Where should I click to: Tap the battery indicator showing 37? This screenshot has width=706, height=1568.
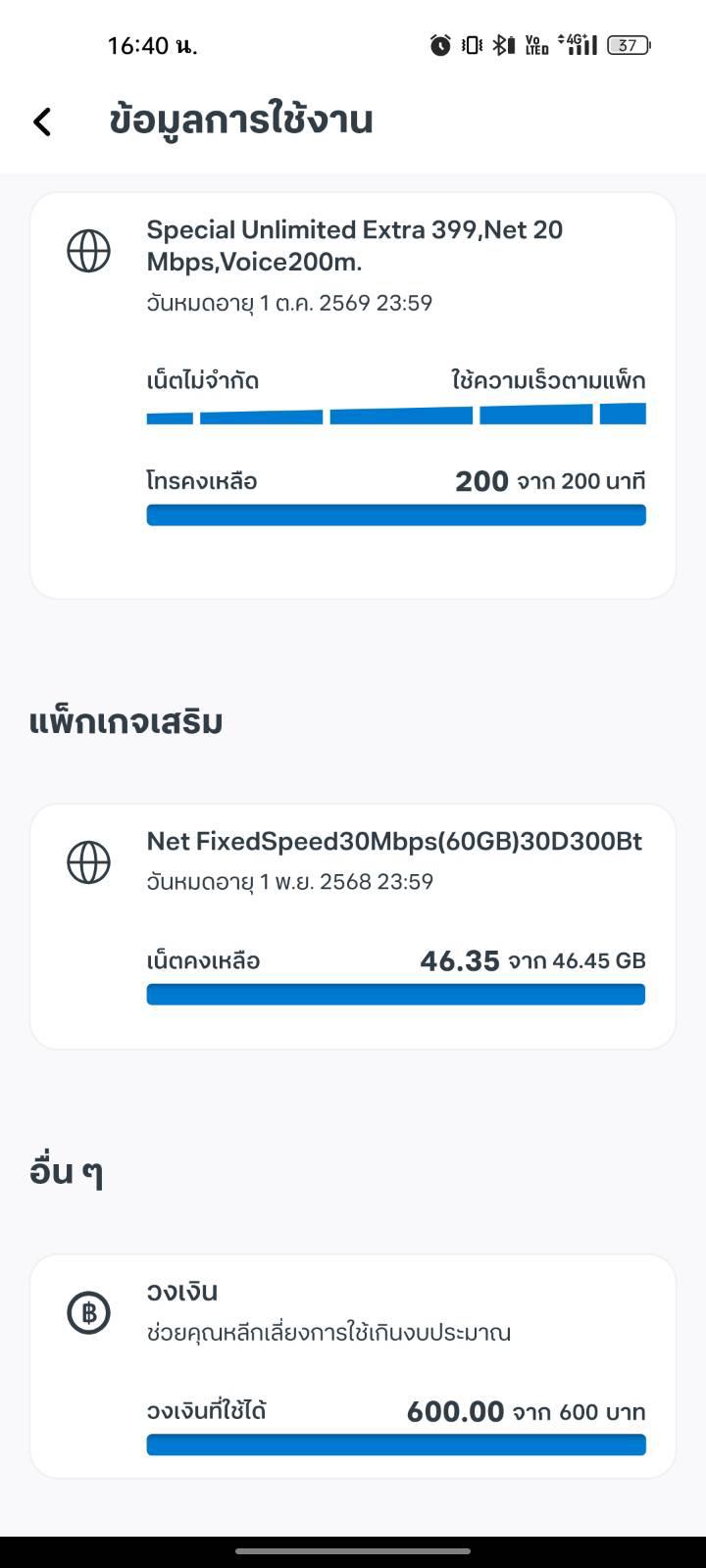click(x=629, y=45)
